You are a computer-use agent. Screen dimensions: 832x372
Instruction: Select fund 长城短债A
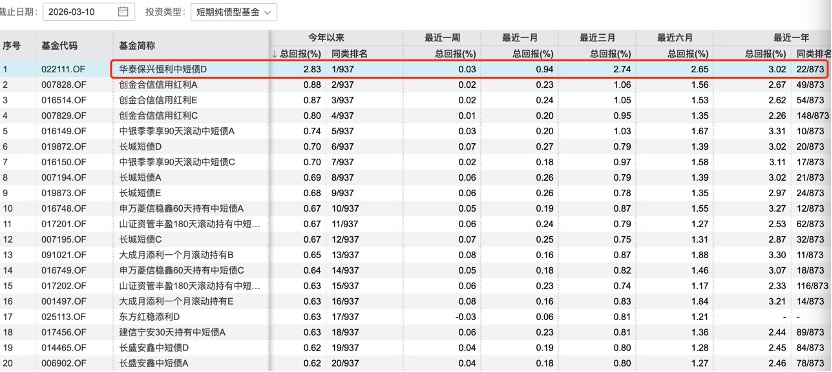140,177
